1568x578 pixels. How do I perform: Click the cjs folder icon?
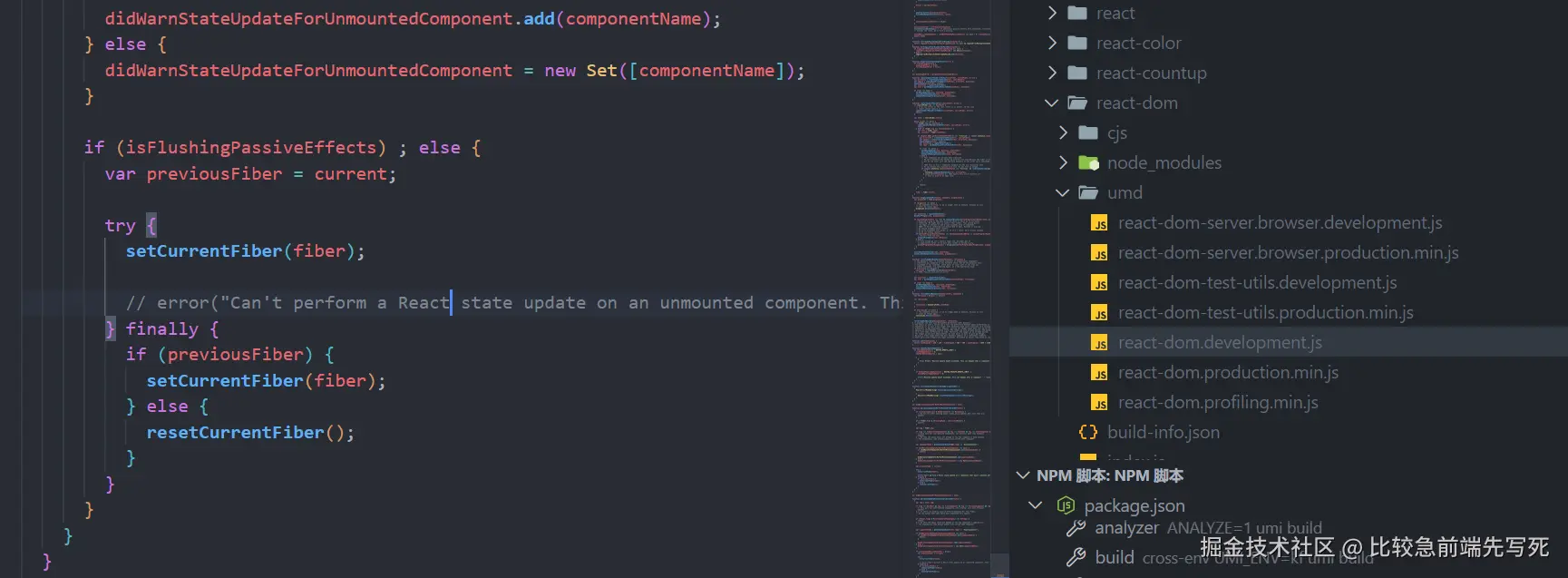[x=1088, y=132]
